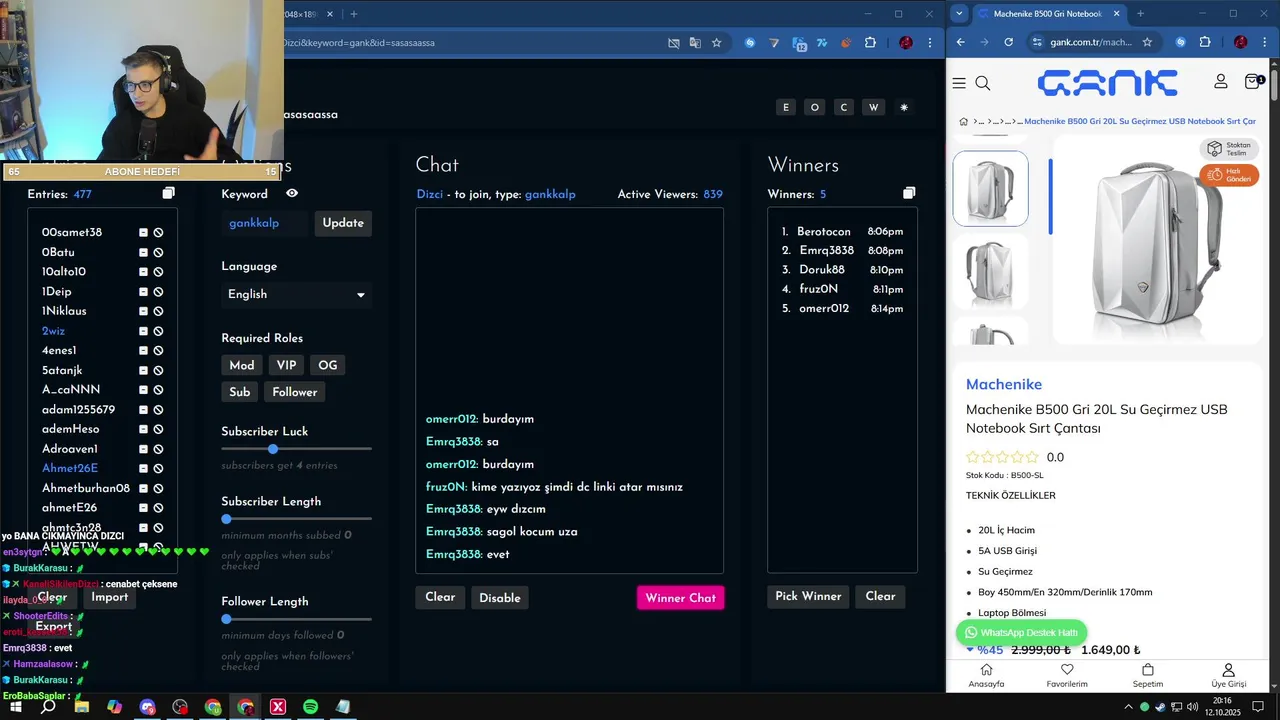Bookmark the gank.com.tr page with star
Screen dimensions: 1280x720
coord(1147,42)
